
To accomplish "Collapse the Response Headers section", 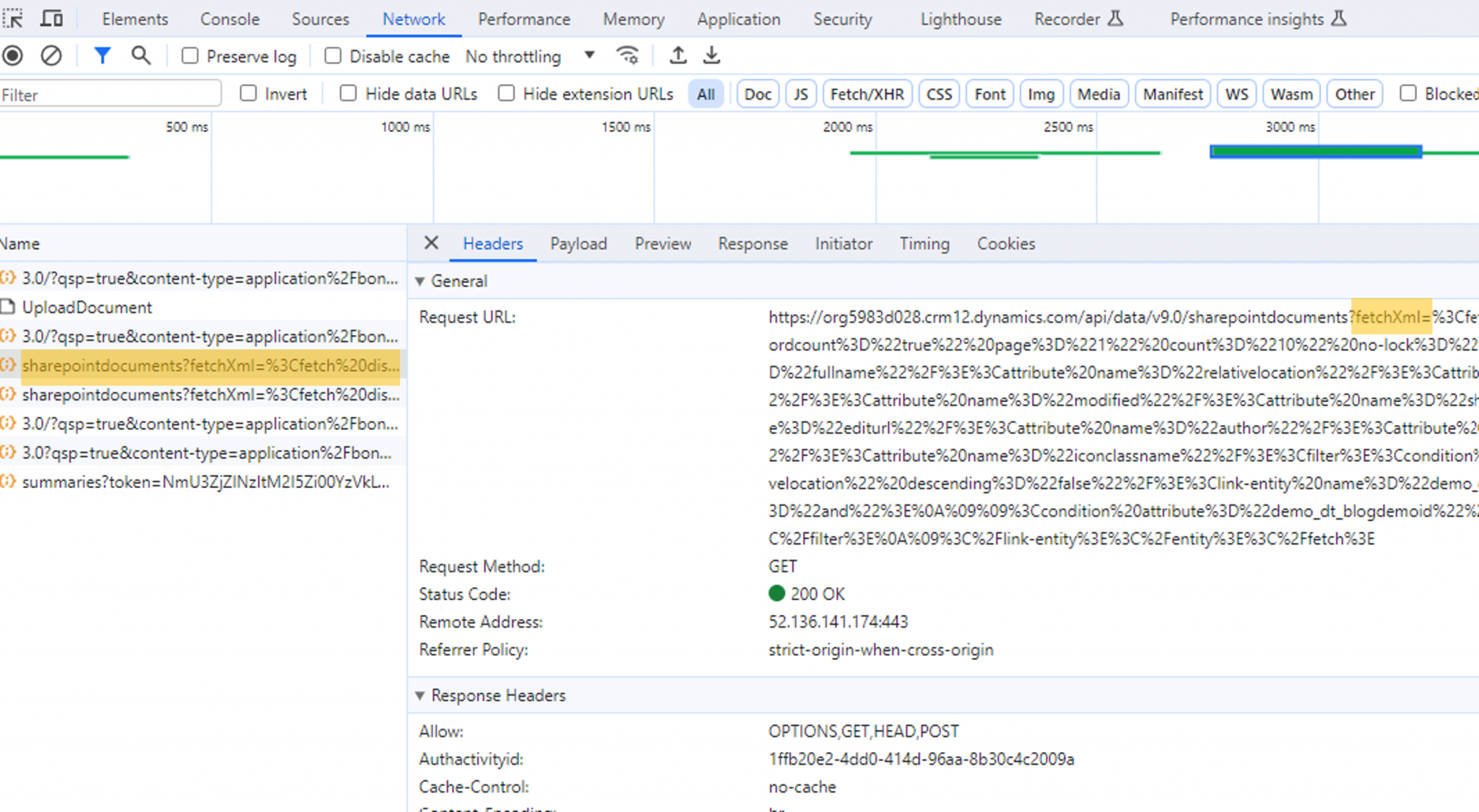I will [x=420, y=695].
